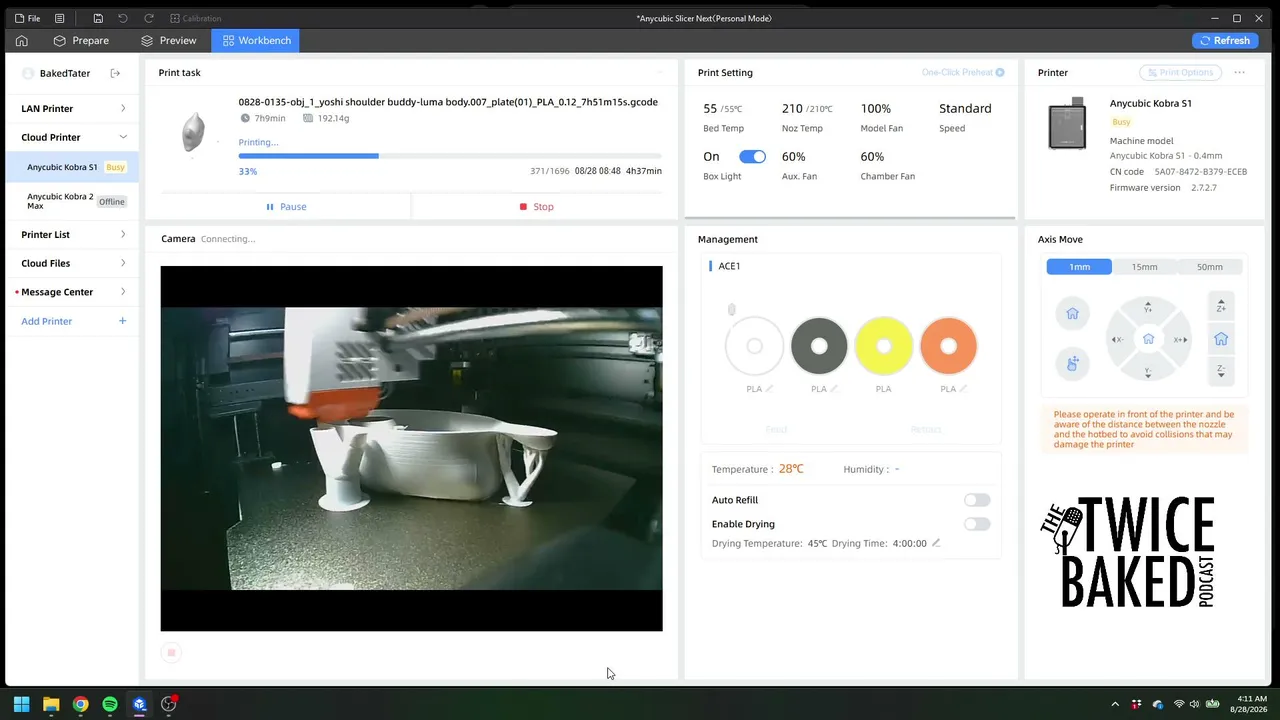
Task: Click the 55 bed temperature value
Action: tap(710, 109)
